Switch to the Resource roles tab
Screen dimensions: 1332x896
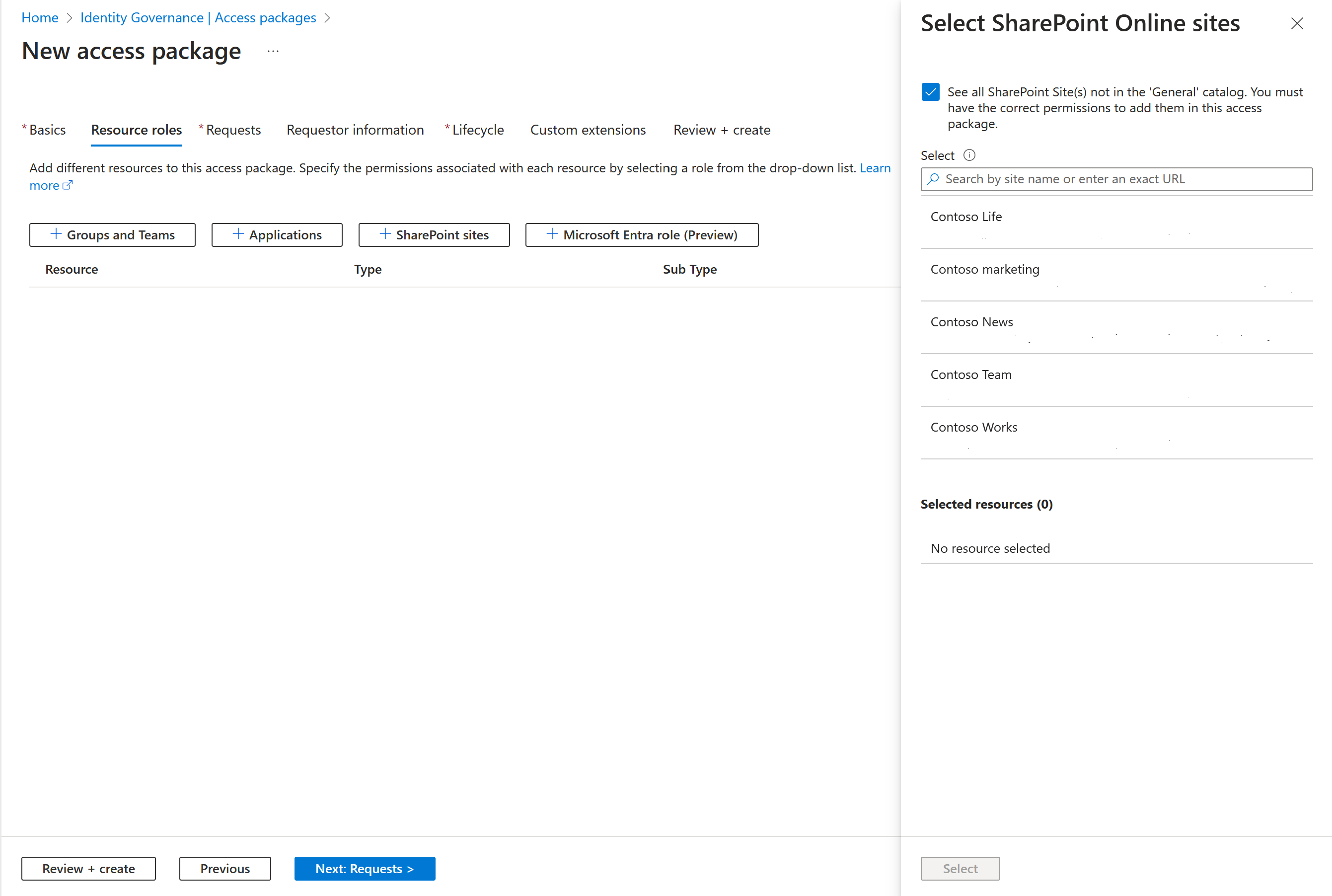click(x=136, y=130)
